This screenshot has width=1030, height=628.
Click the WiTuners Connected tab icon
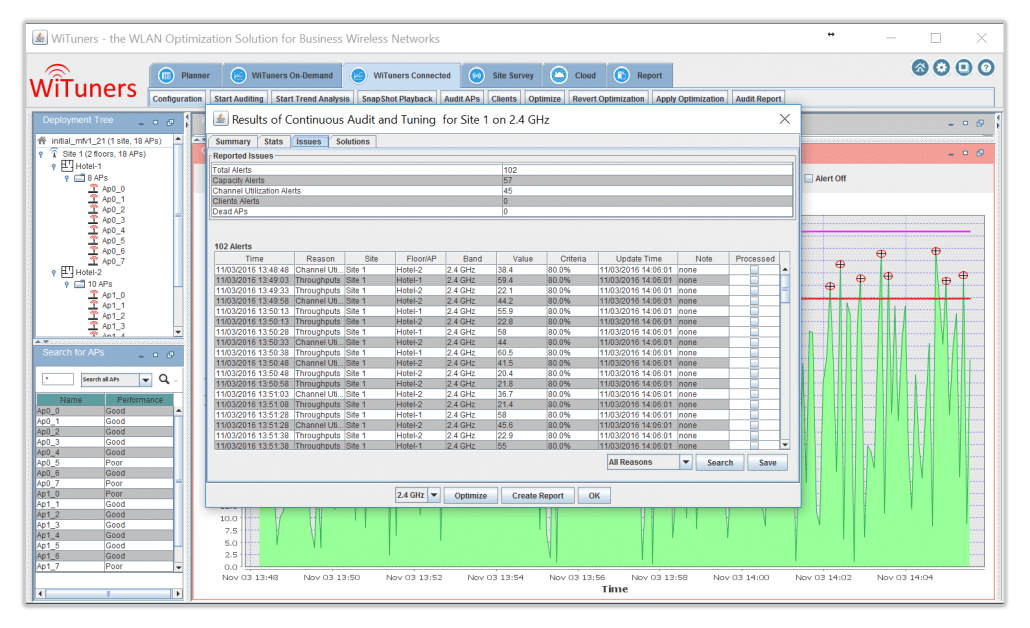pyautogui.click(x=358, y=75)
